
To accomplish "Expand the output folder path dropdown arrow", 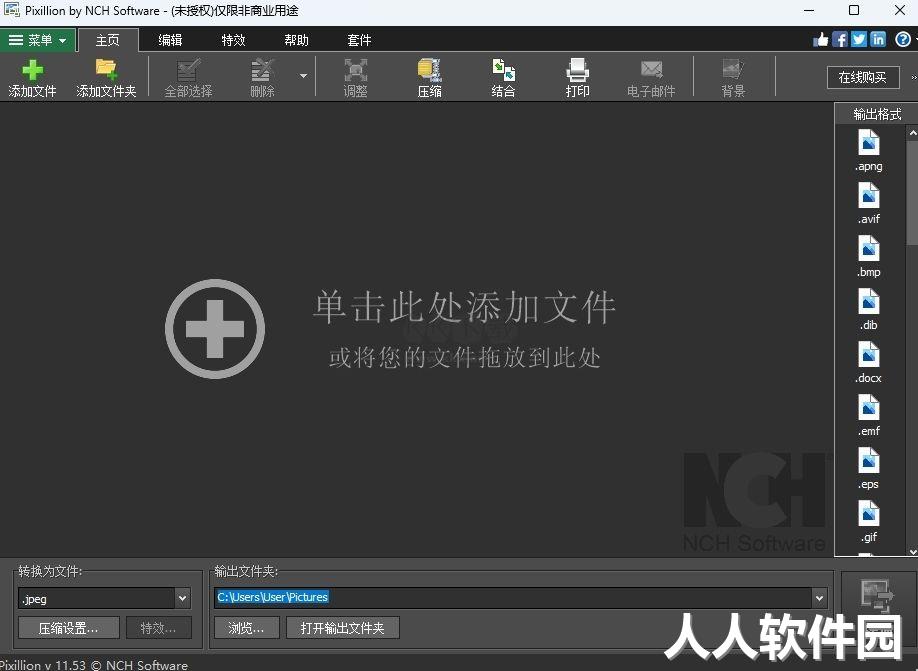I will point(819,598).
